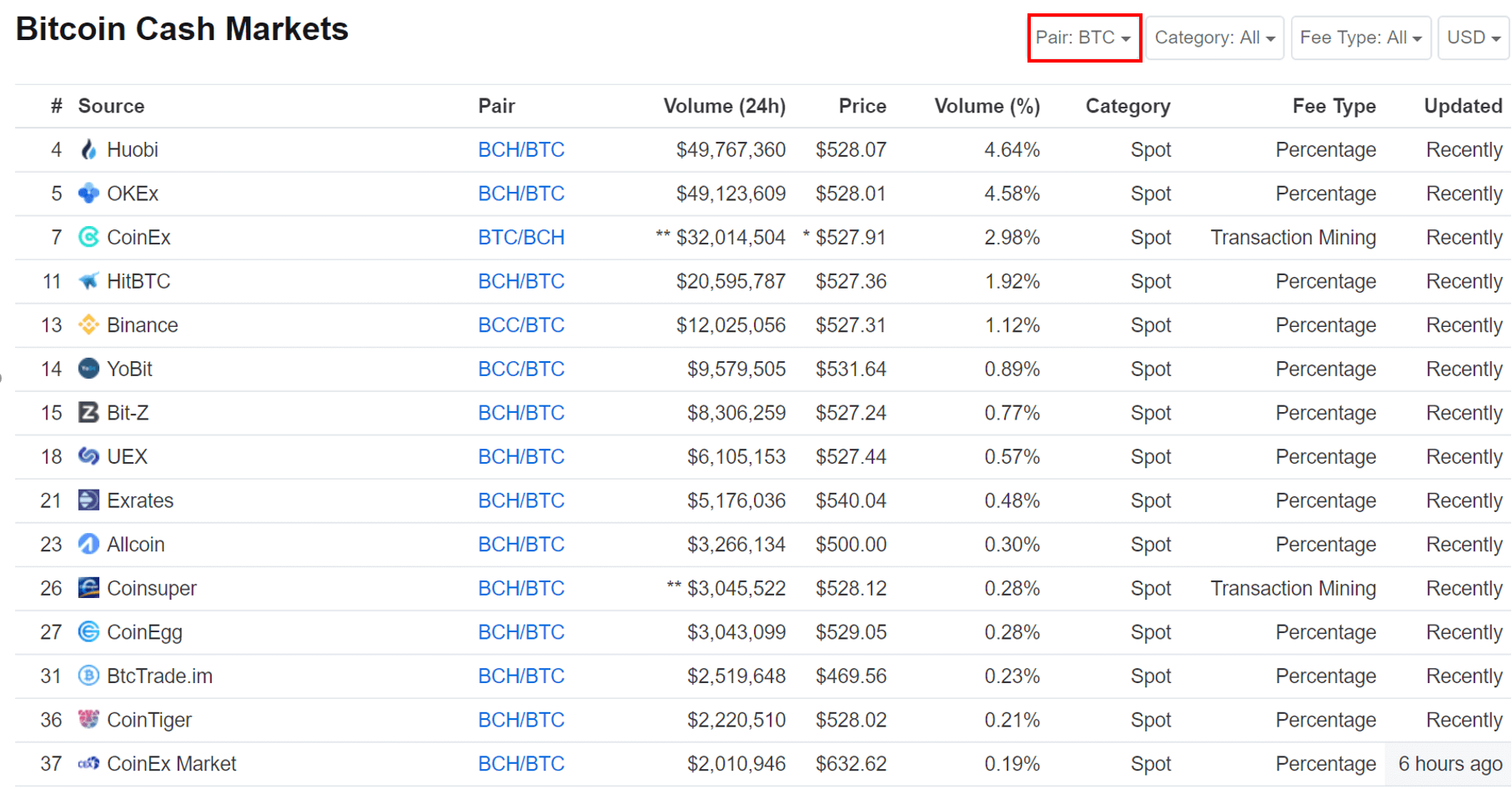
Task: Click the Coinsuper source name
Action: coord(152,588)
